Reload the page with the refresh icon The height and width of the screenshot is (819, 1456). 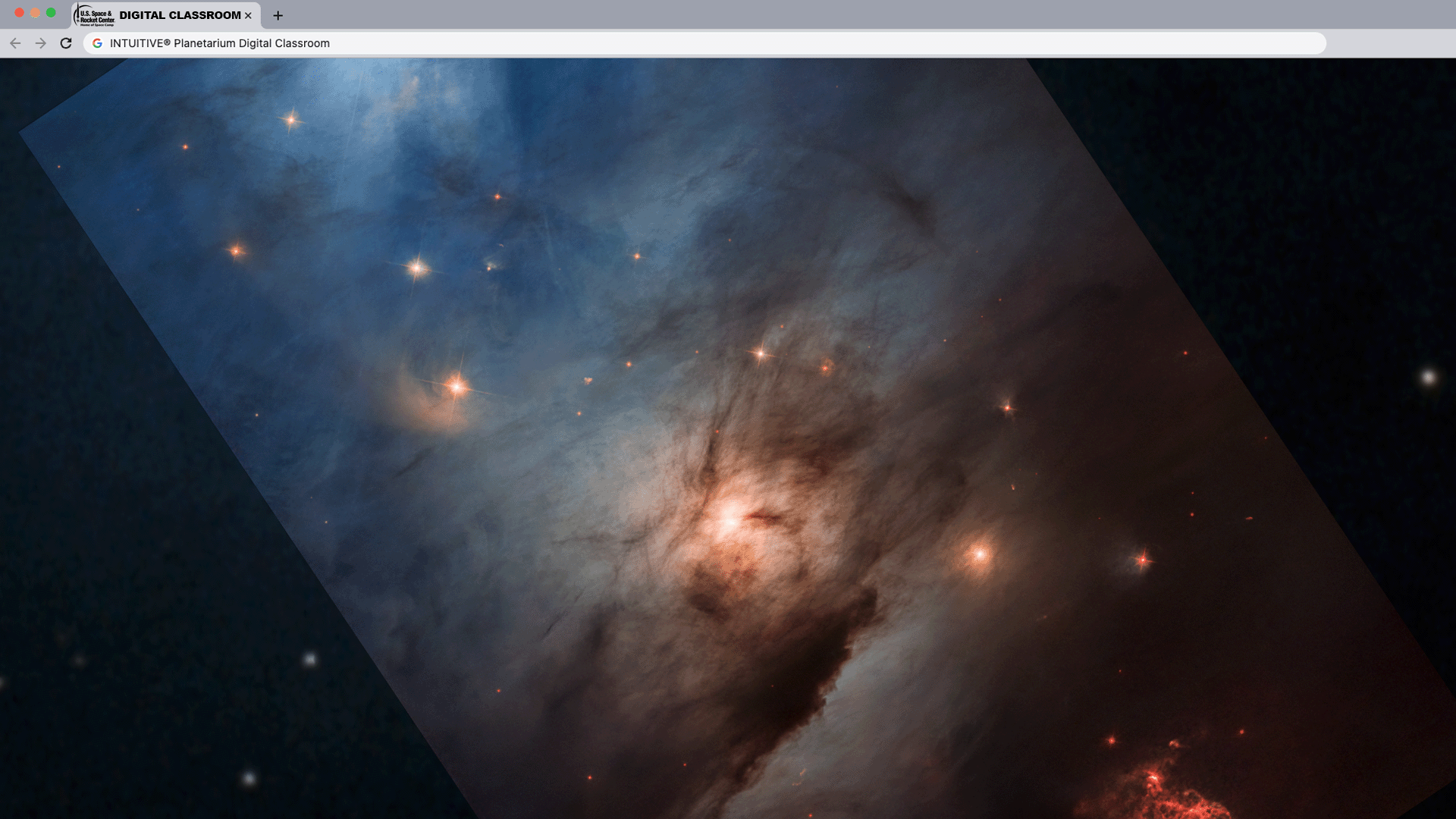(x=66, y=43)
